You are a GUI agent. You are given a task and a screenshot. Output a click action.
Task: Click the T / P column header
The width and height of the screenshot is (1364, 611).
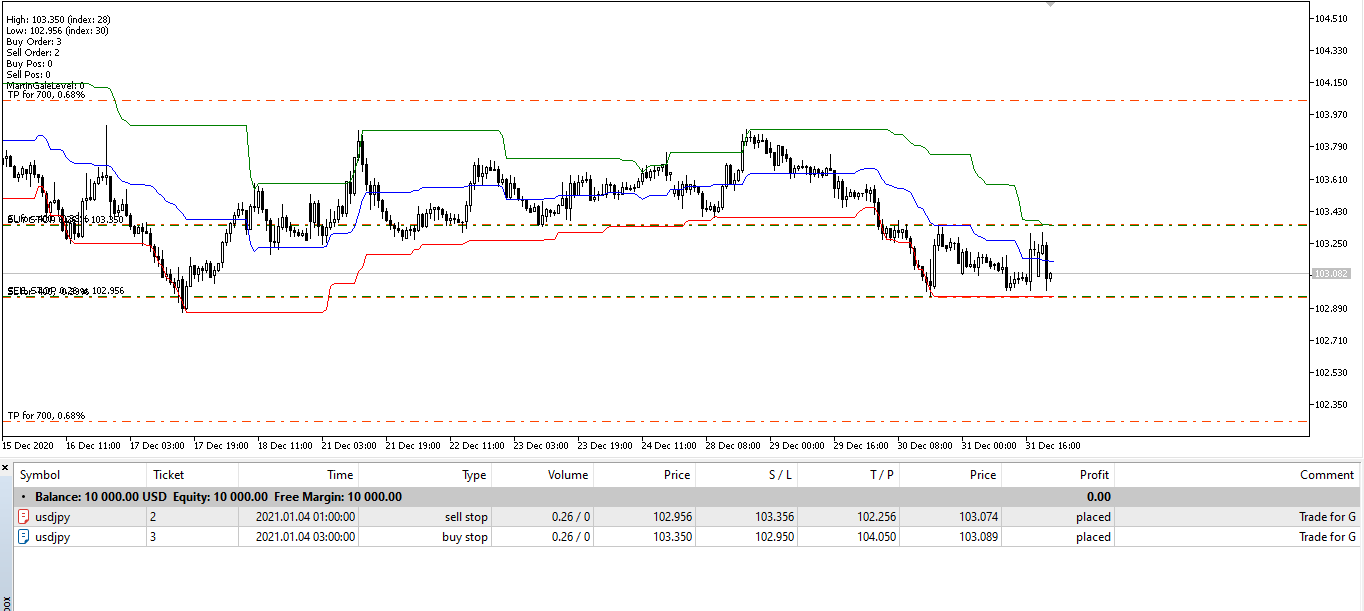click(881, 475)
